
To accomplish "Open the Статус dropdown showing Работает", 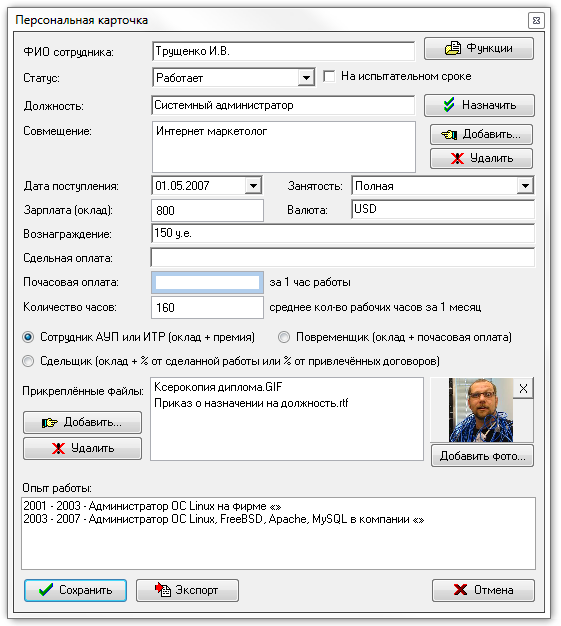I will pyautogui.click(x=306, y=77).
